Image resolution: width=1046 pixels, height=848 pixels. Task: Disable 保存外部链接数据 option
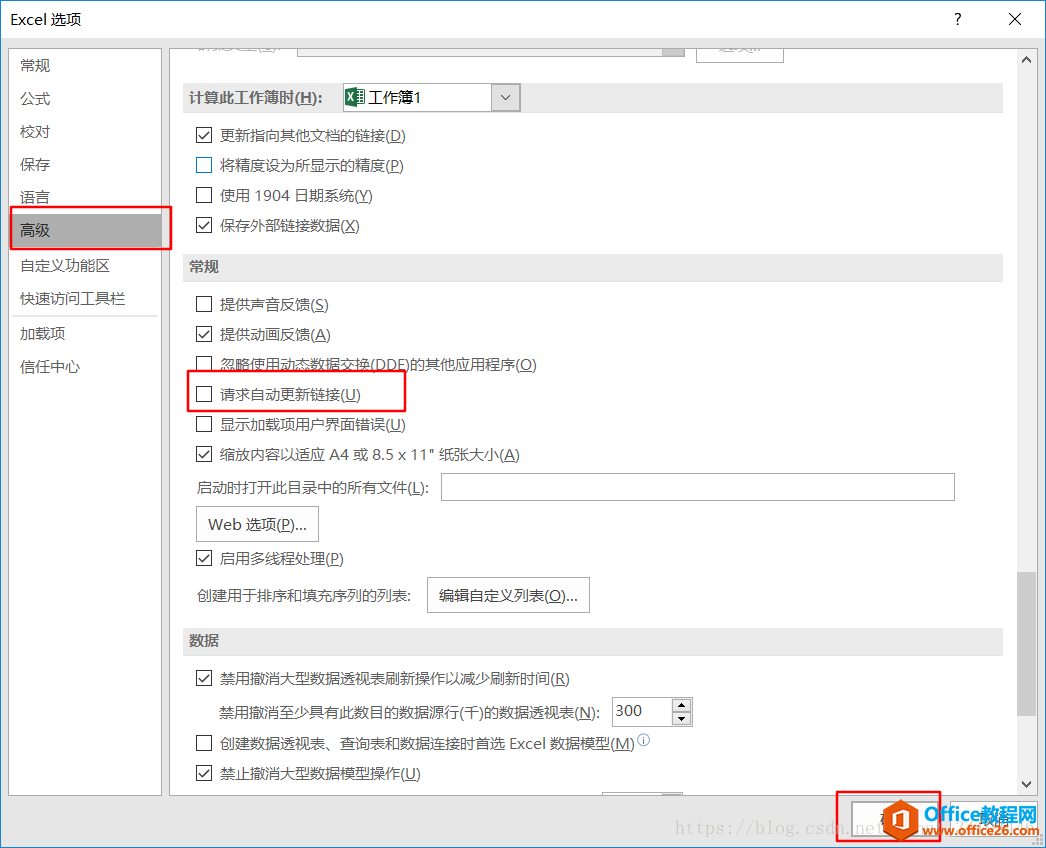[x=204, y=225]
